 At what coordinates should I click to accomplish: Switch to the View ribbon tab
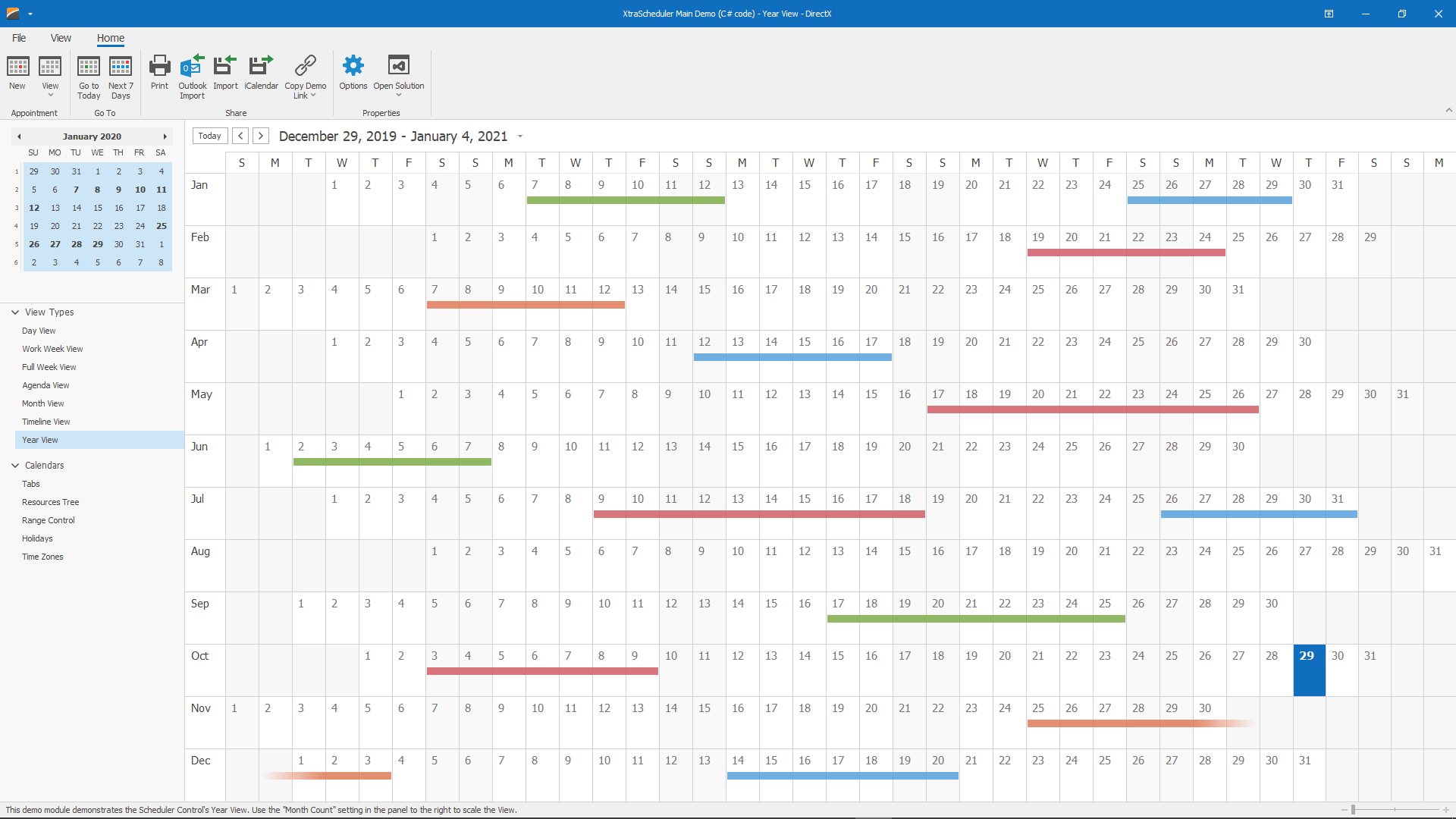click(61, 38)
